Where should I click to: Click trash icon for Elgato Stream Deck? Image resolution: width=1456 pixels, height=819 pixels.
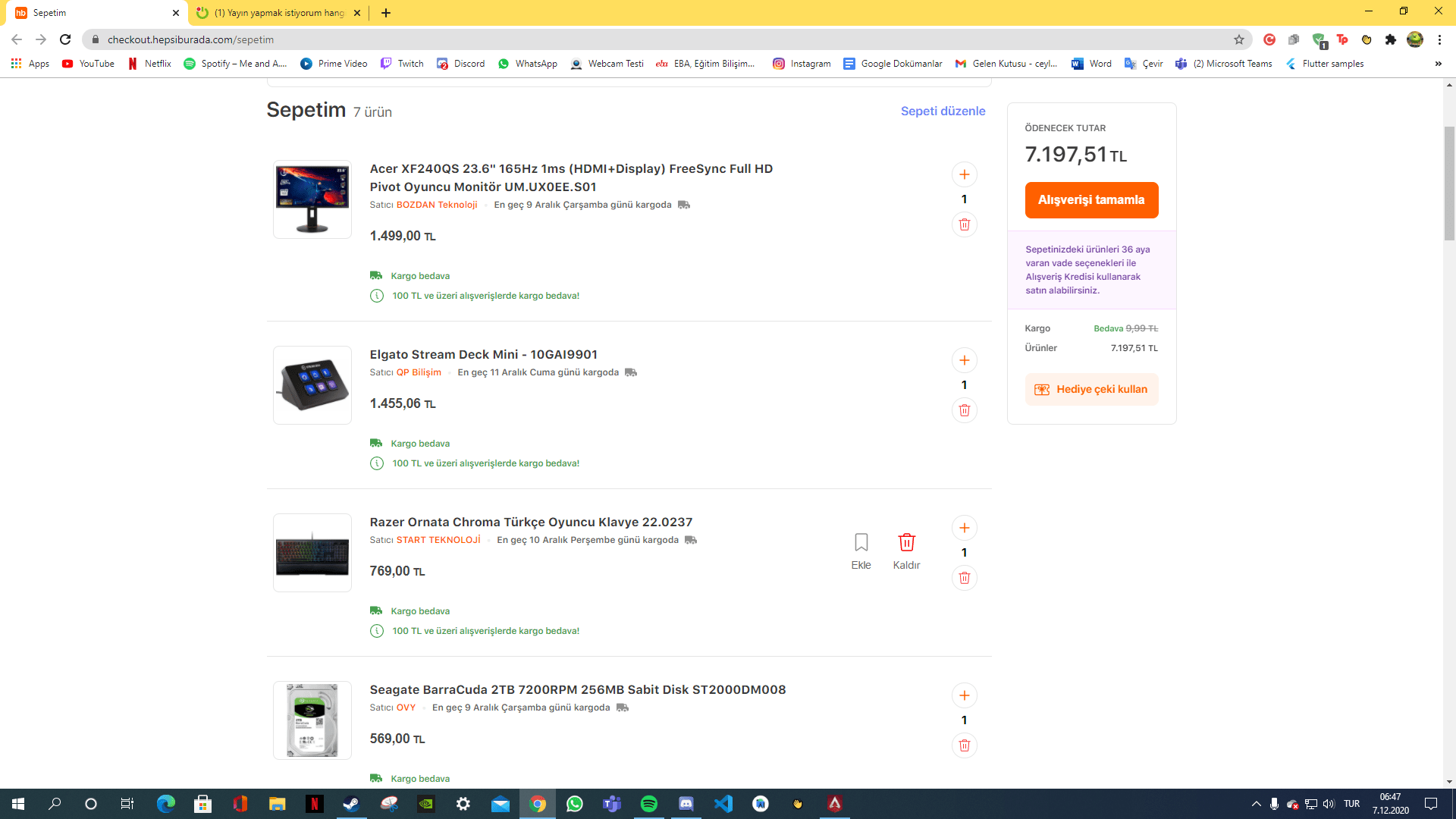[x=964, y=410]
